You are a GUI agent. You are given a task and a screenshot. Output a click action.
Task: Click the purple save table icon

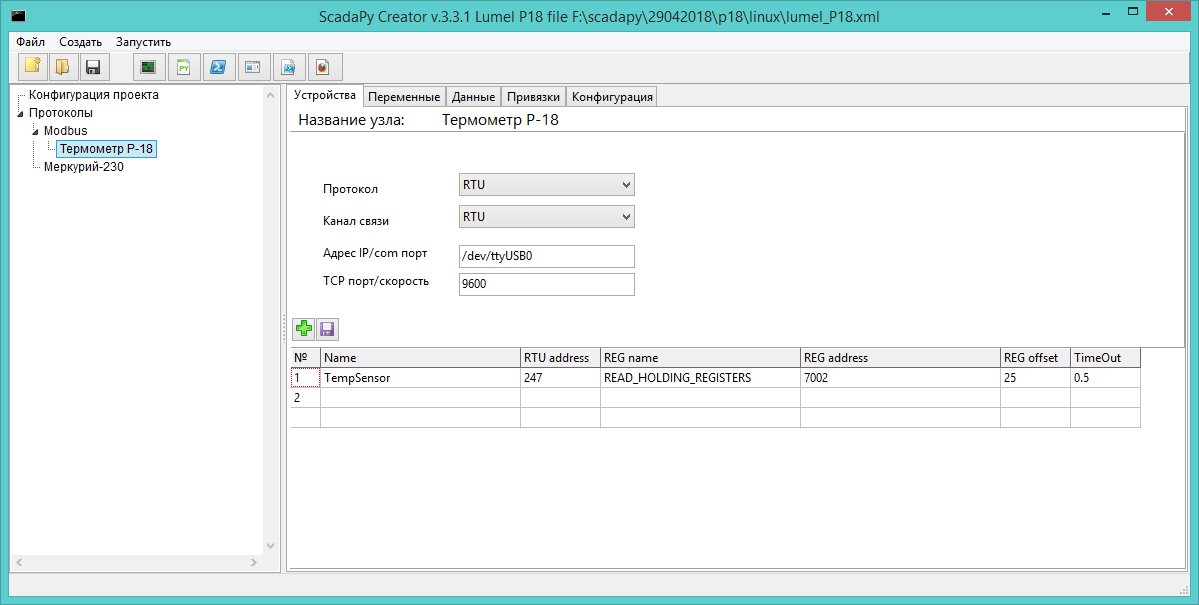[327, 329]
